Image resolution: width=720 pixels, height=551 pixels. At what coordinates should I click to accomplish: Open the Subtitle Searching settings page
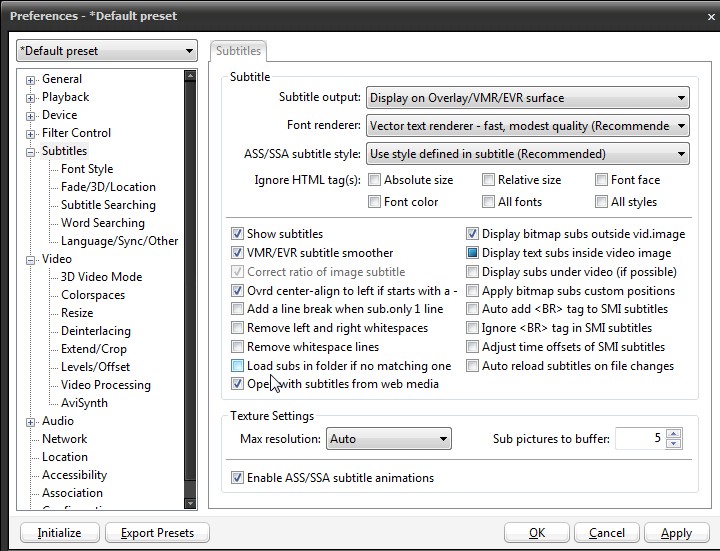click(108, 206)
